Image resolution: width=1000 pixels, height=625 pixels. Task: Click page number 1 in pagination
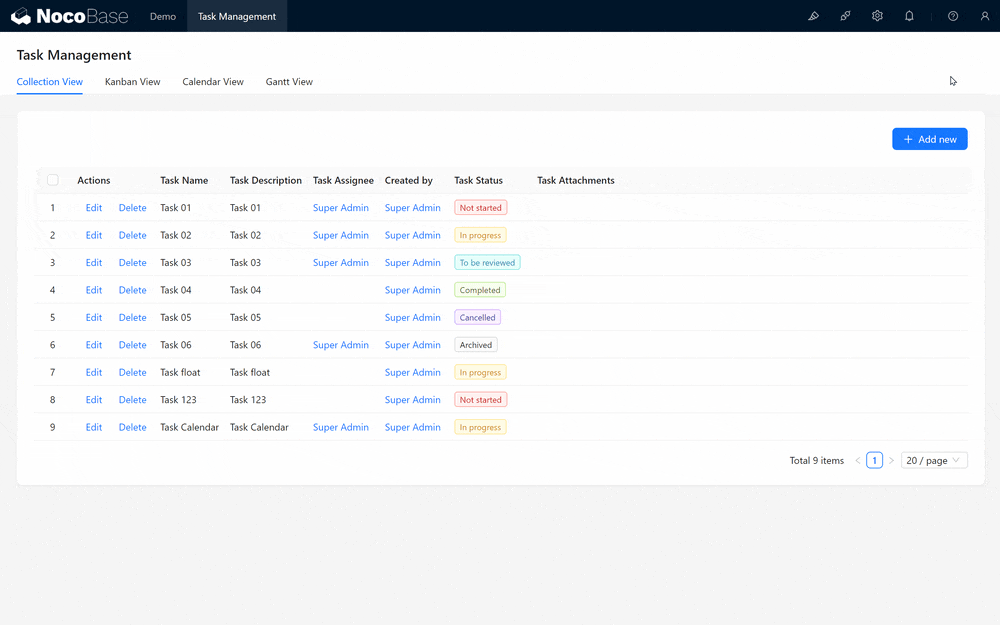coord(874,460)
